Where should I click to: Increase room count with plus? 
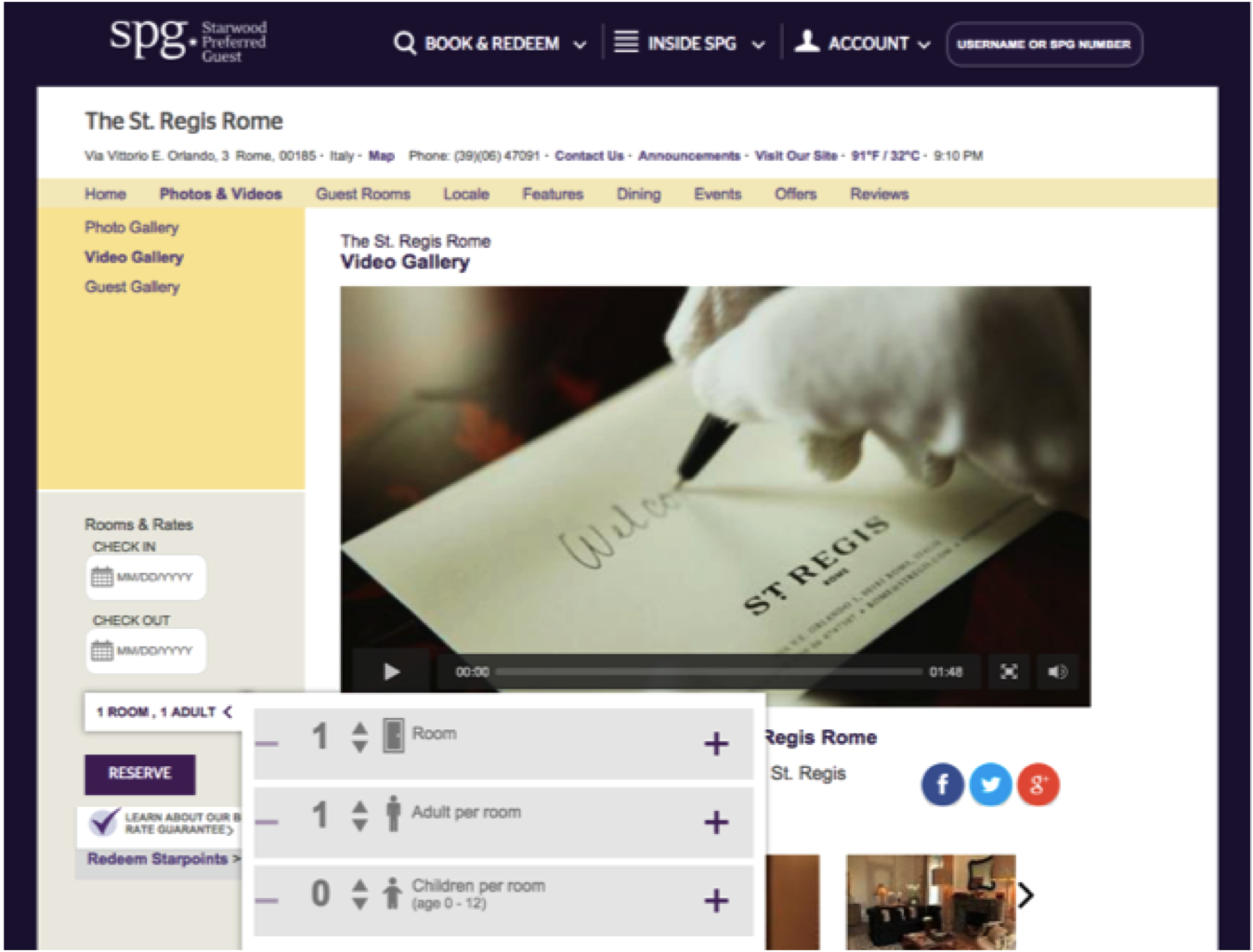click(715, 744)
